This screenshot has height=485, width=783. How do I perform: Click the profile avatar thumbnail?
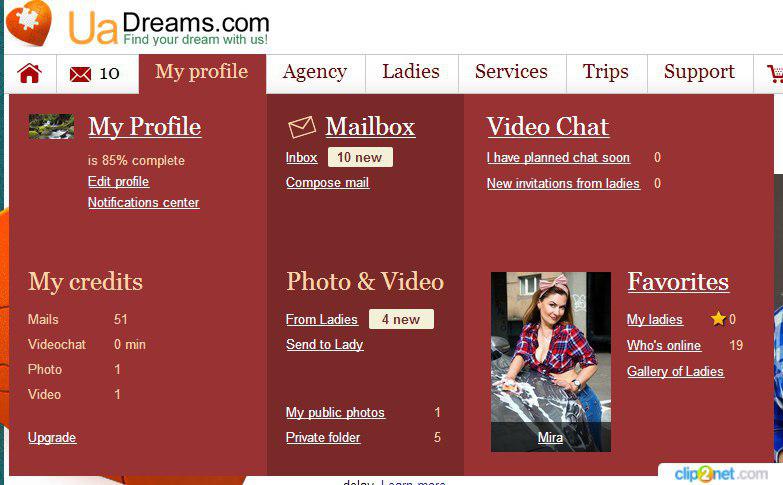51,126
